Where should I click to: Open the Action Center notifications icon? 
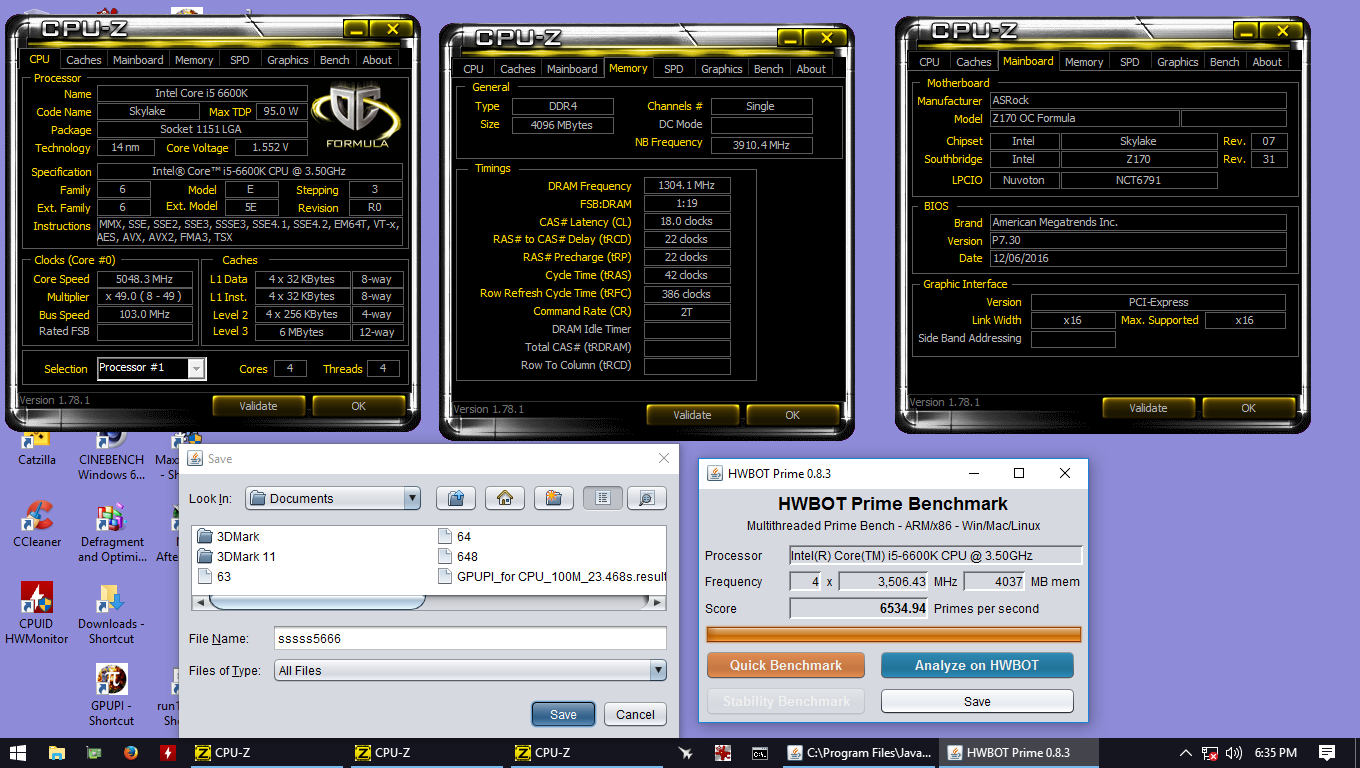tap(1327, 753)
